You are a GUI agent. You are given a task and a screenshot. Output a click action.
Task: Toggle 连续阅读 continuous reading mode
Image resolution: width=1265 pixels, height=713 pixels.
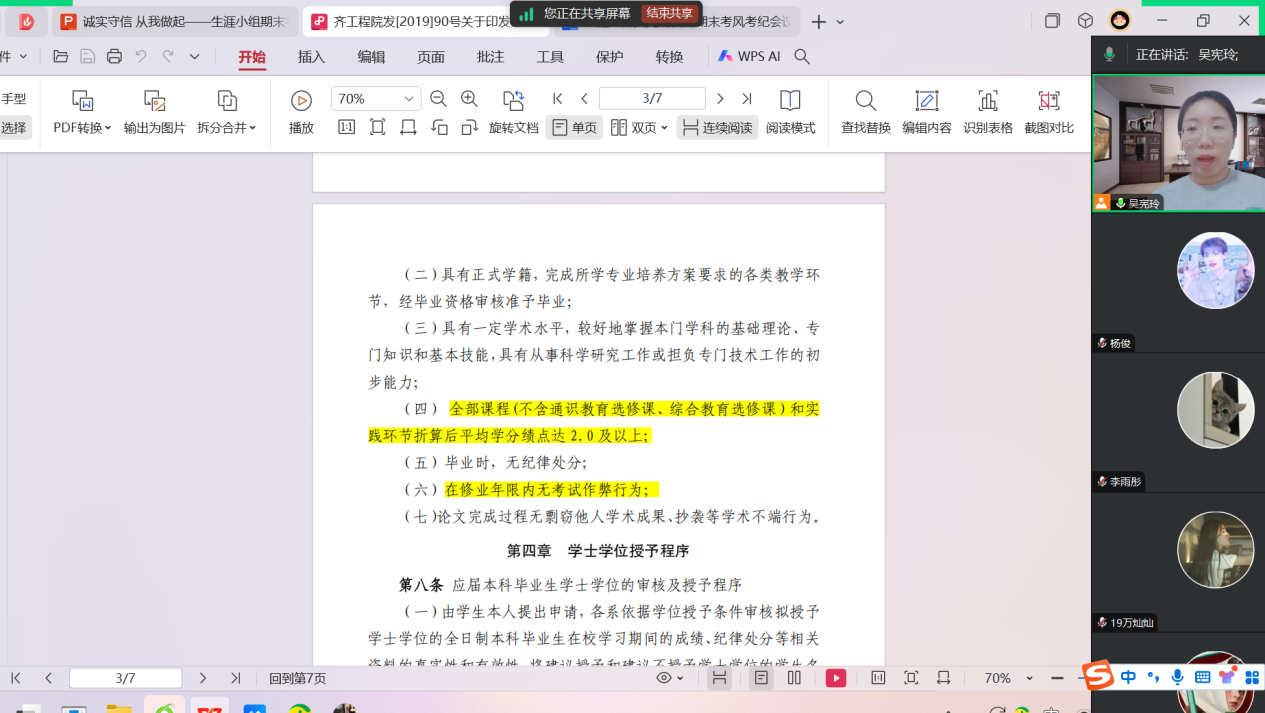point(717,128)
